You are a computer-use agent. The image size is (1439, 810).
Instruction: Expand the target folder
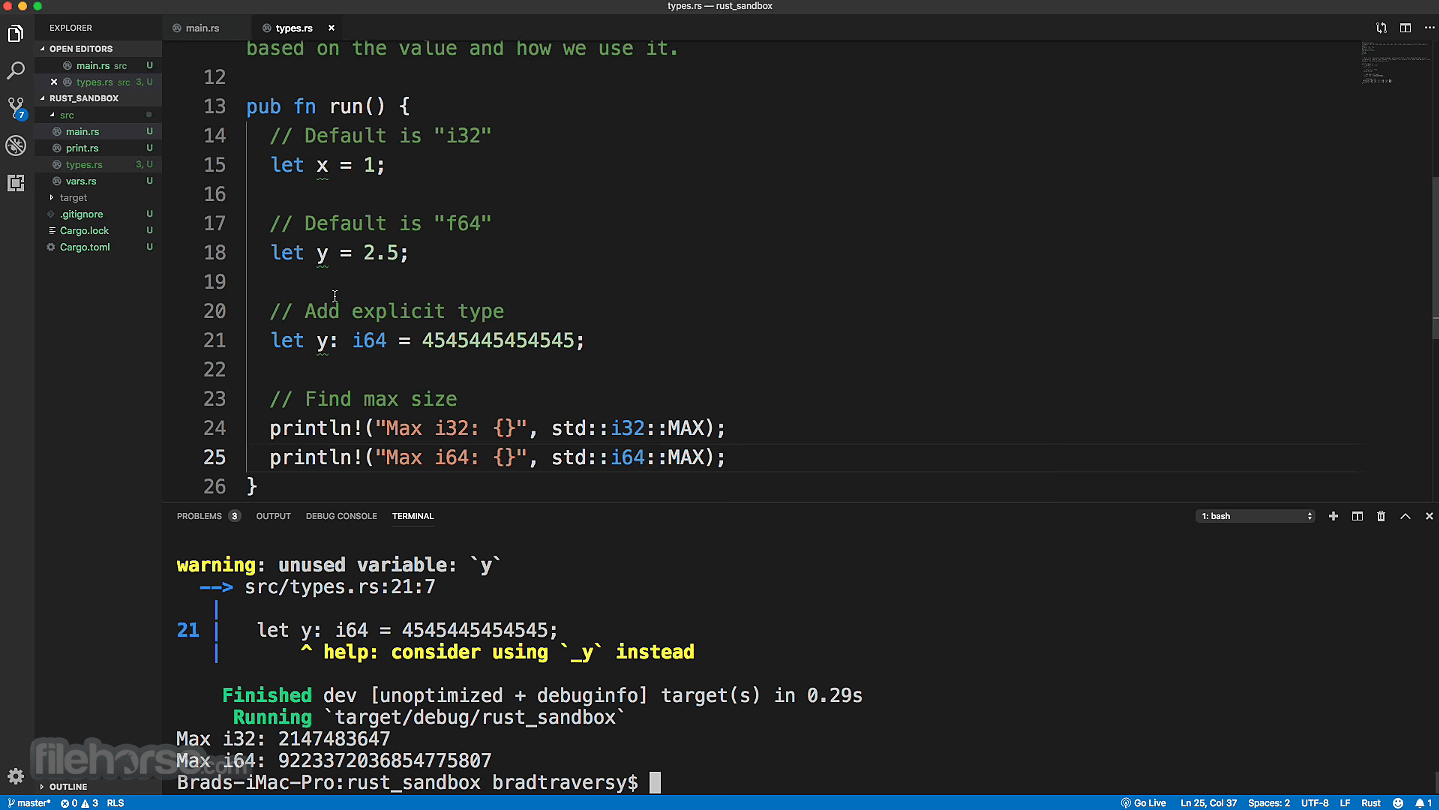[73, 198]
